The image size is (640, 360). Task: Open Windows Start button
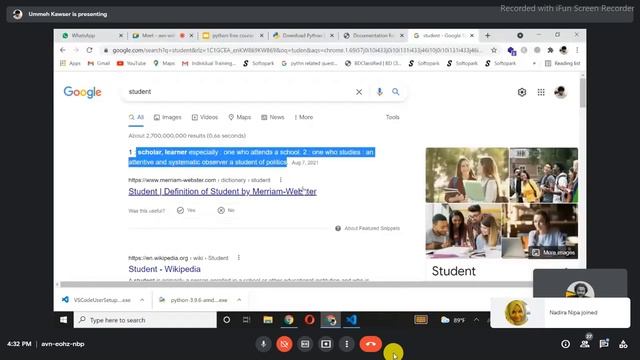[x=63, y=320]
